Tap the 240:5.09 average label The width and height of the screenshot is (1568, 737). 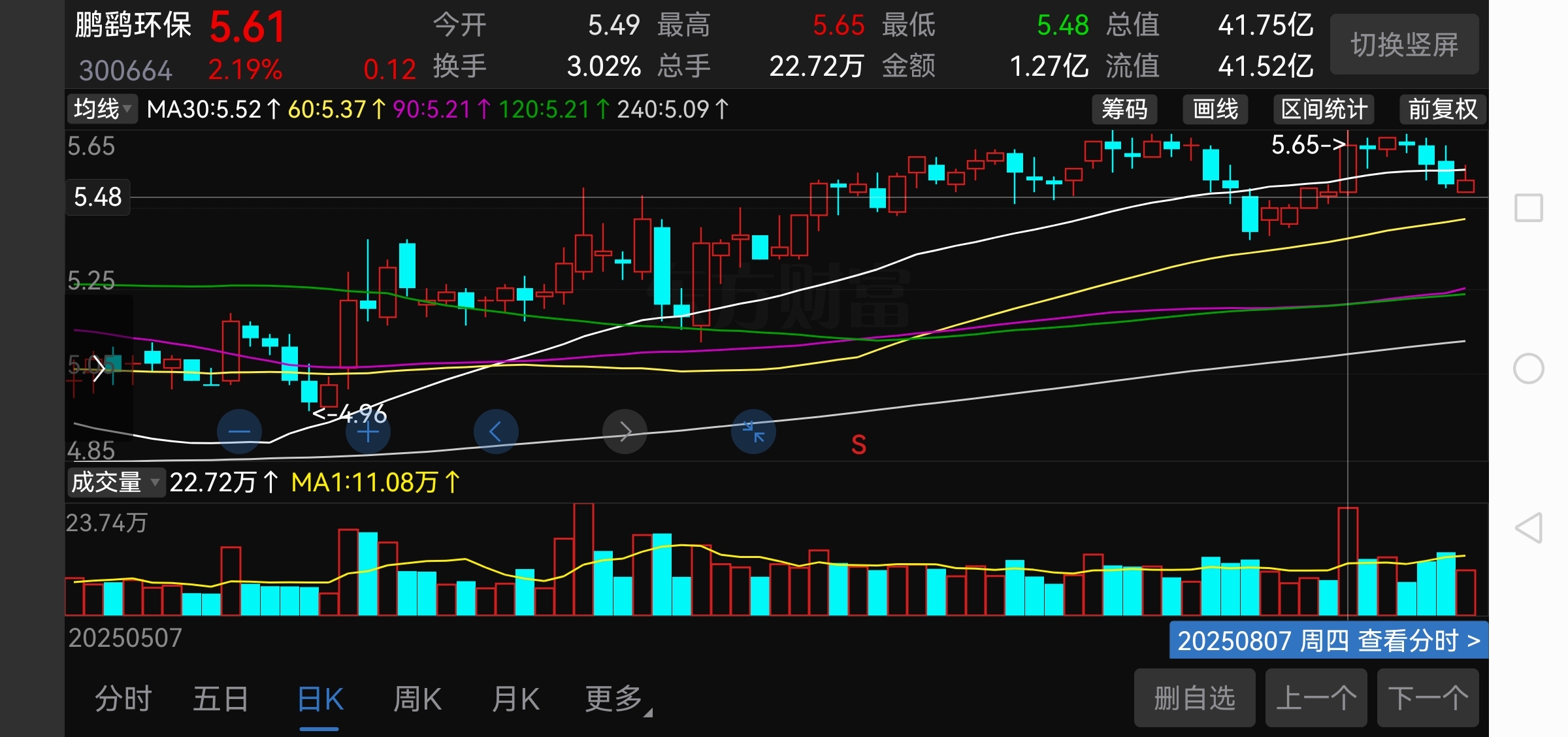point(673,109)
